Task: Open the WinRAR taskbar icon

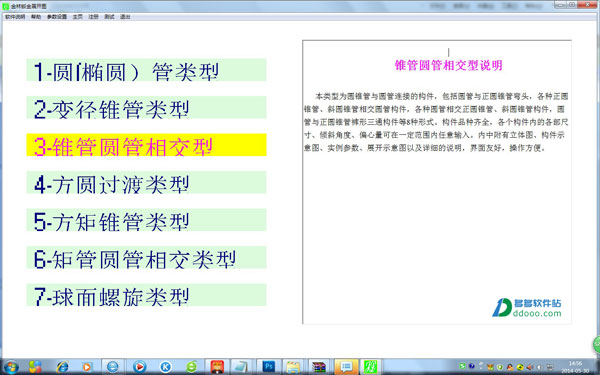Action: (318, 367)
